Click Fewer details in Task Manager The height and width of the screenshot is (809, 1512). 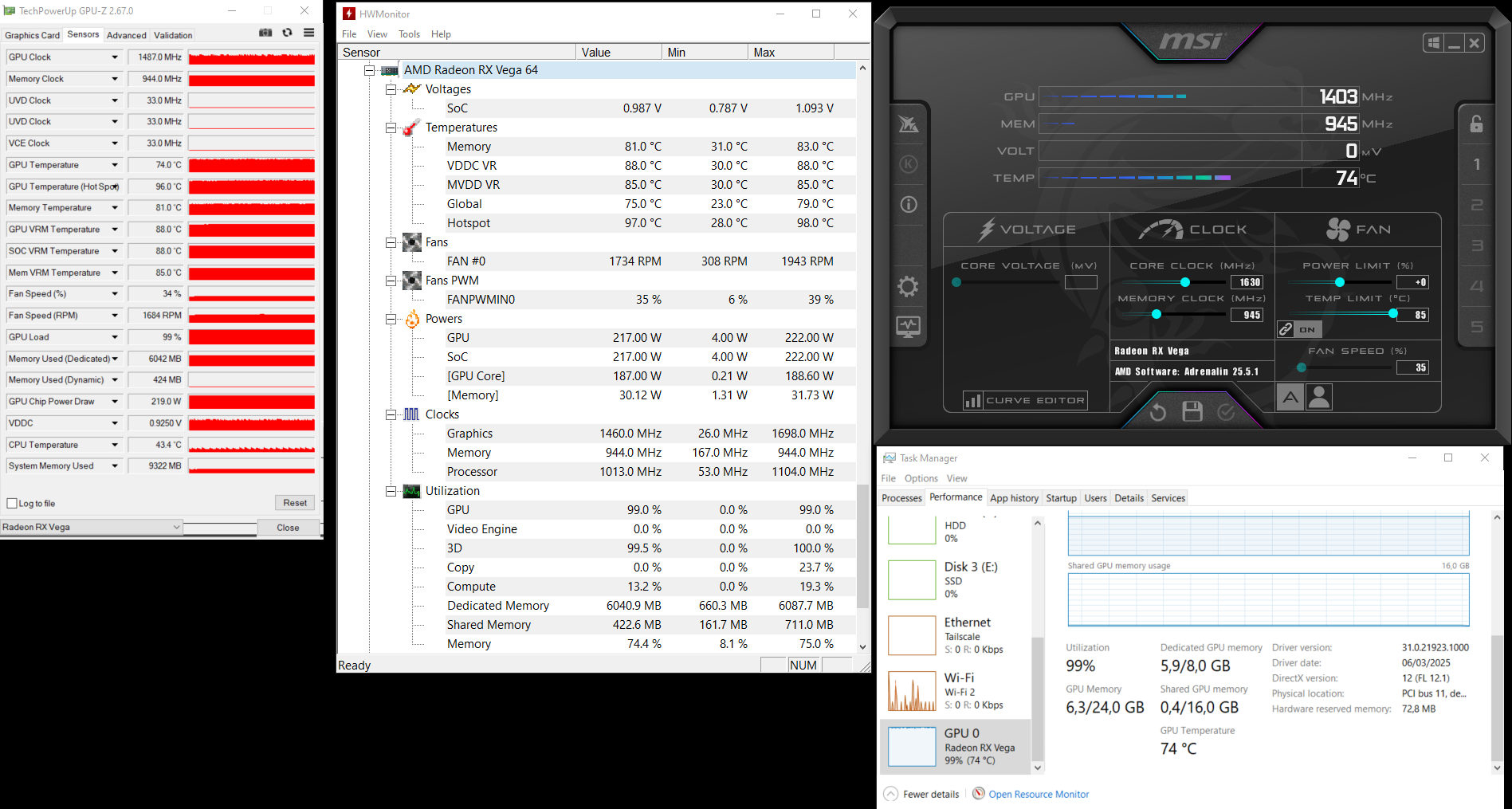click(921, 795)
